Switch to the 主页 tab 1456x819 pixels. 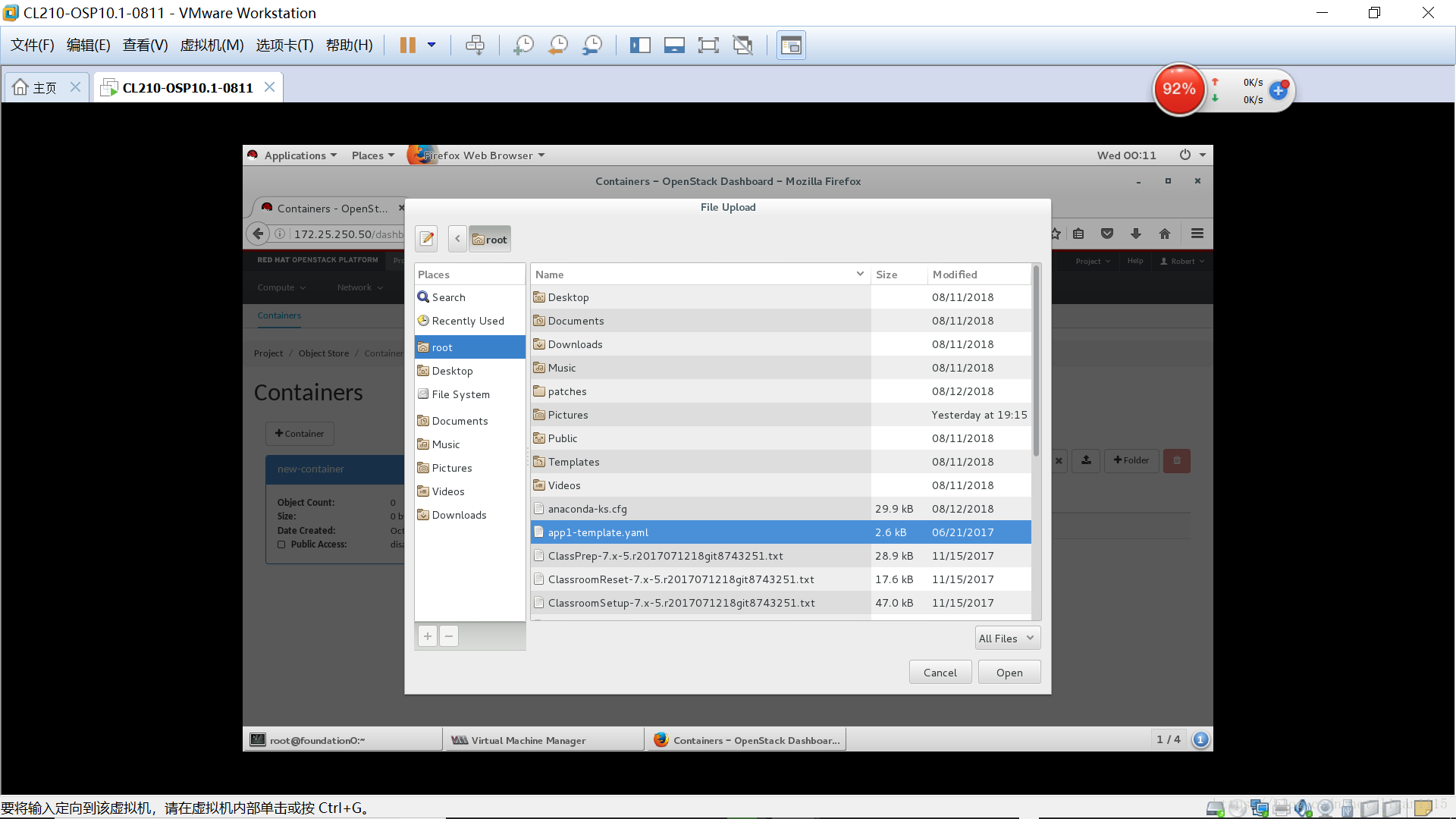44,88
